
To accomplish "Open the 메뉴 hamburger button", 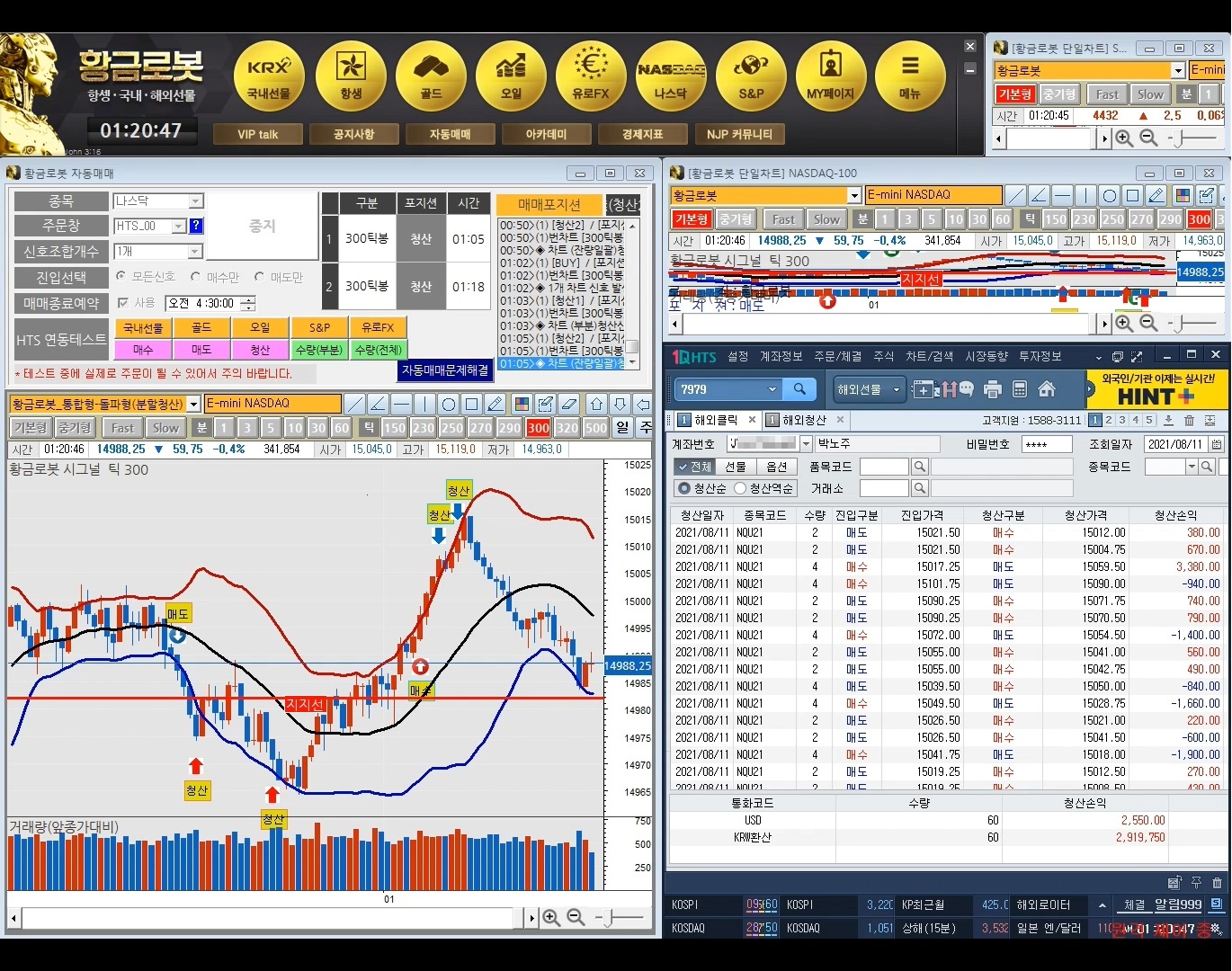I will [910, 76].
